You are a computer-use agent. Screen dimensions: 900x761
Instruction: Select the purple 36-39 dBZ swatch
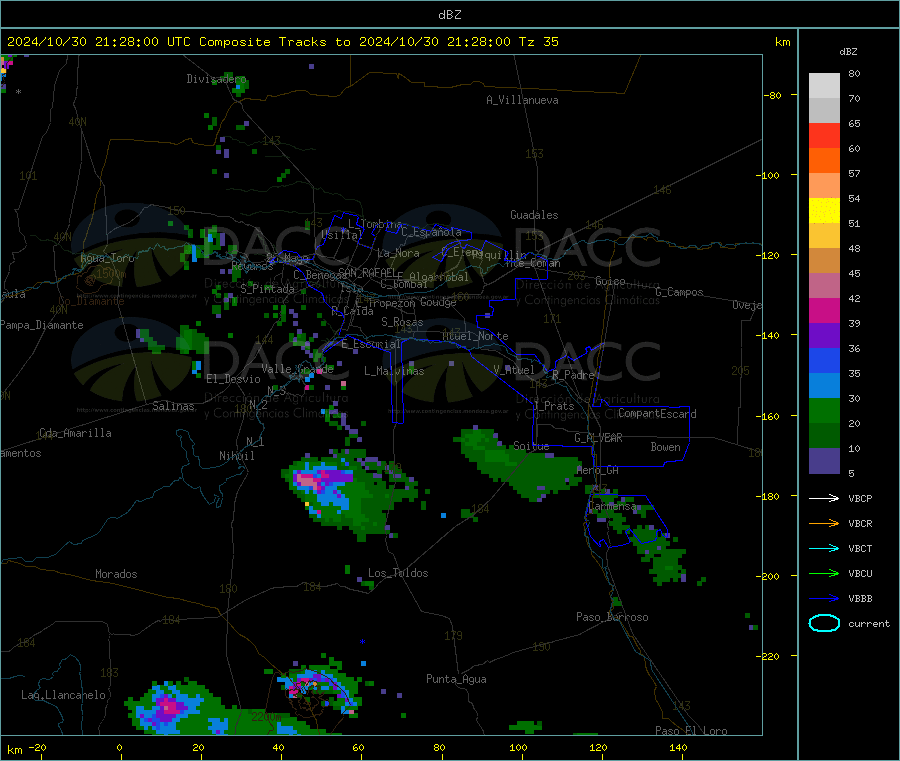coord(824,336)
